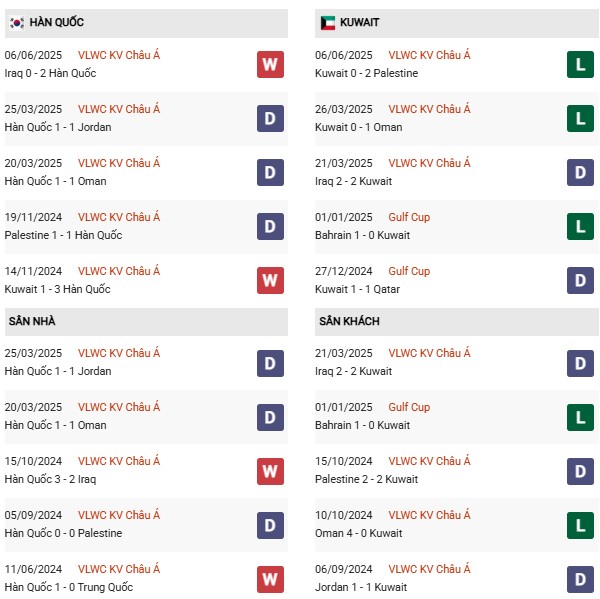
Task: Click the L badge for Oman 4-0 Kuwait
Action: click(x=580, y=525)
